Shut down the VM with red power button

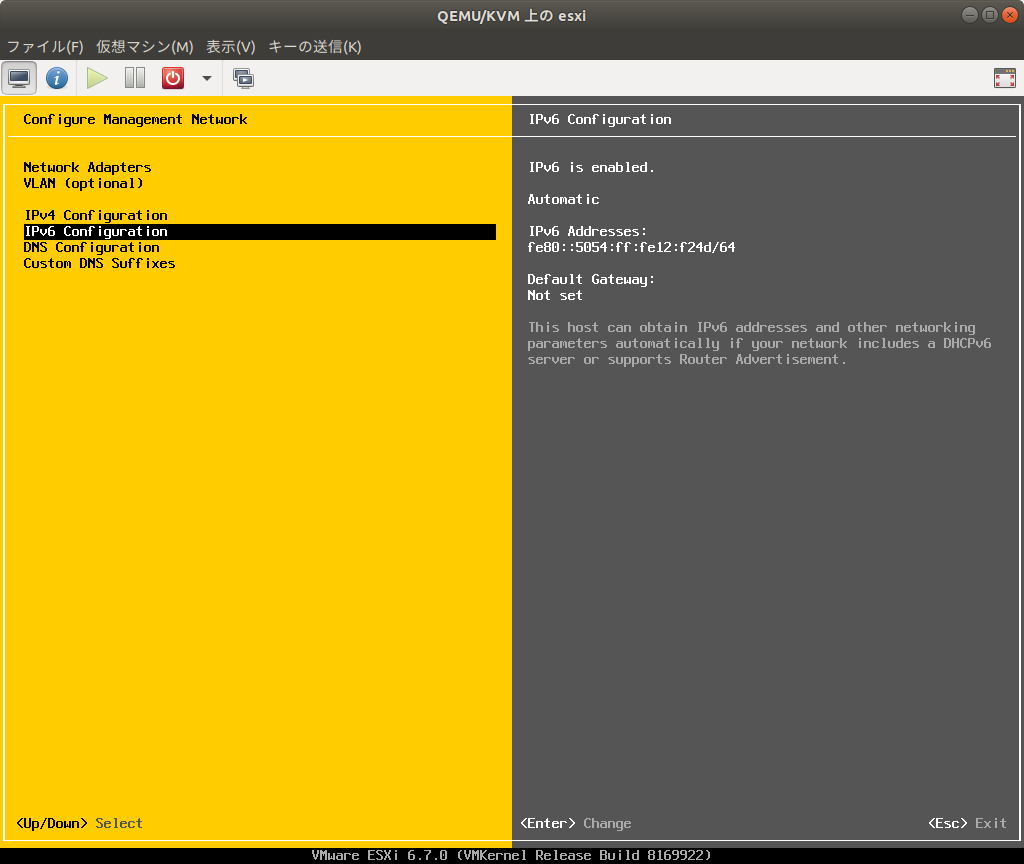[x=172, y=78]
